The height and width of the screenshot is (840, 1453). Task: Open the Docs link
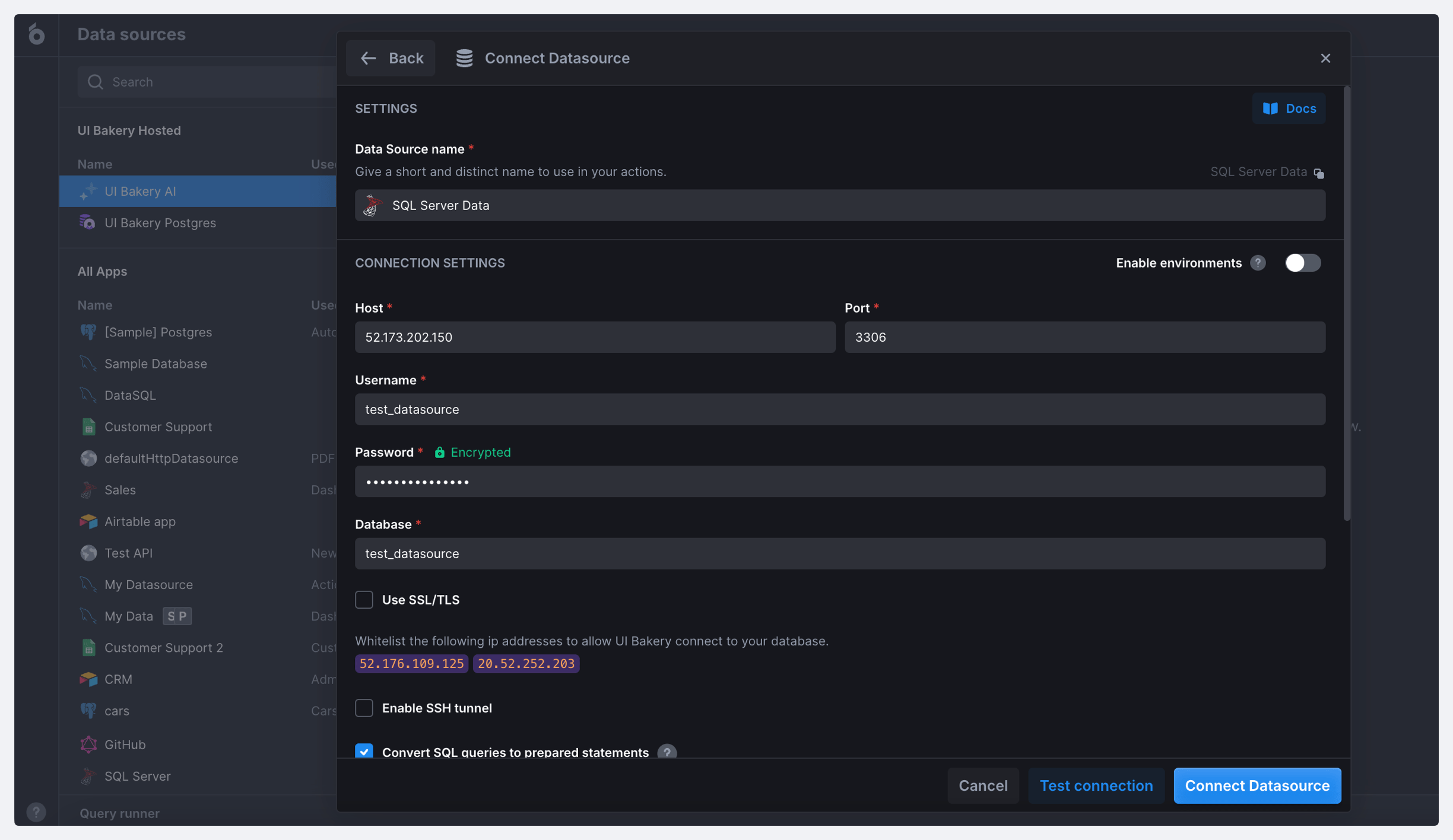tap(1289, 109)
